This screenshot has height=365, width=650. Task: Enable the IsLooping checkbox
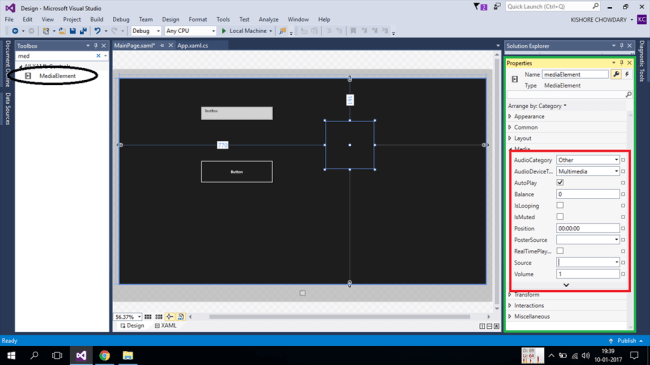560,205
